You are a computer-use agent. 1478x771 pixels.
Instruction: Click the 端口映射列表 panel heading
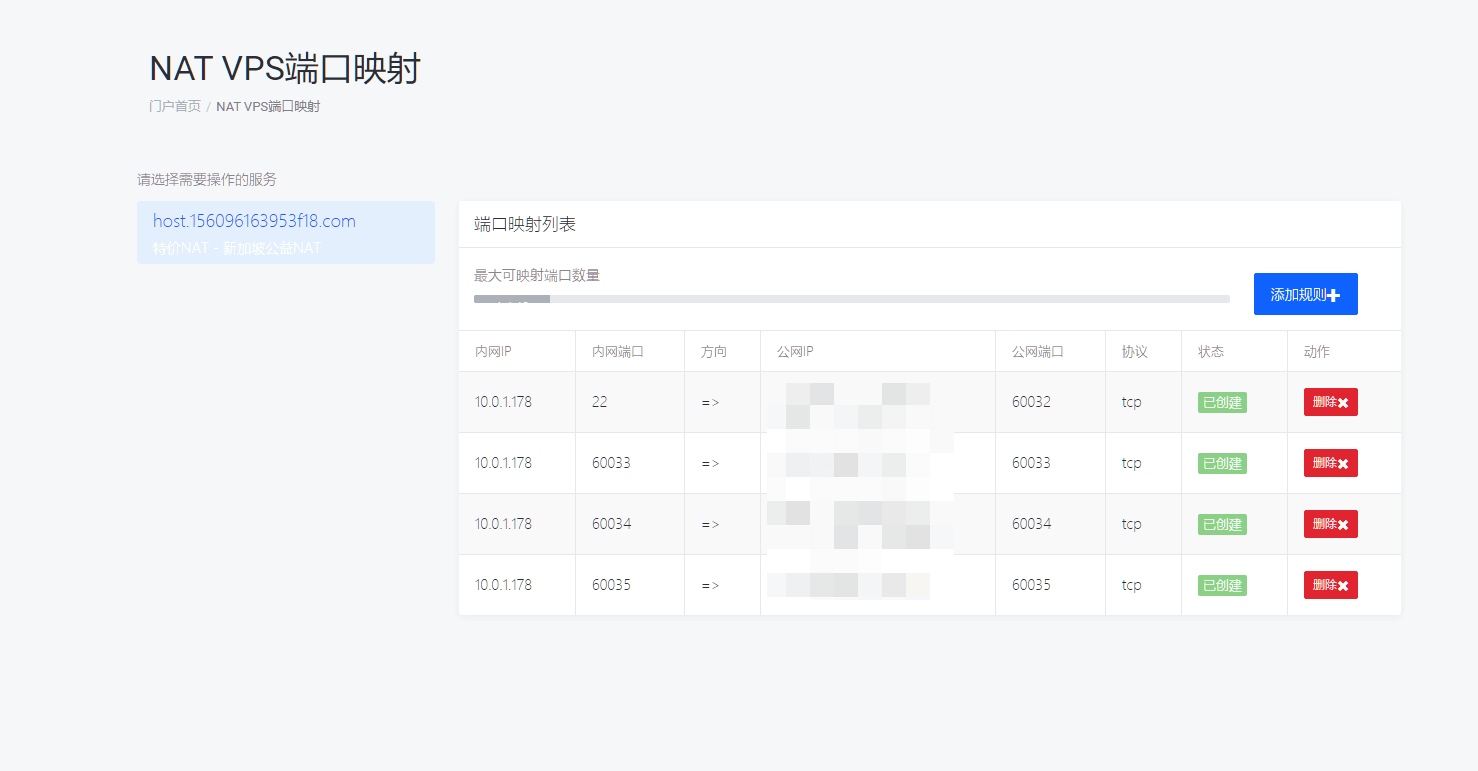click(525, 224)
